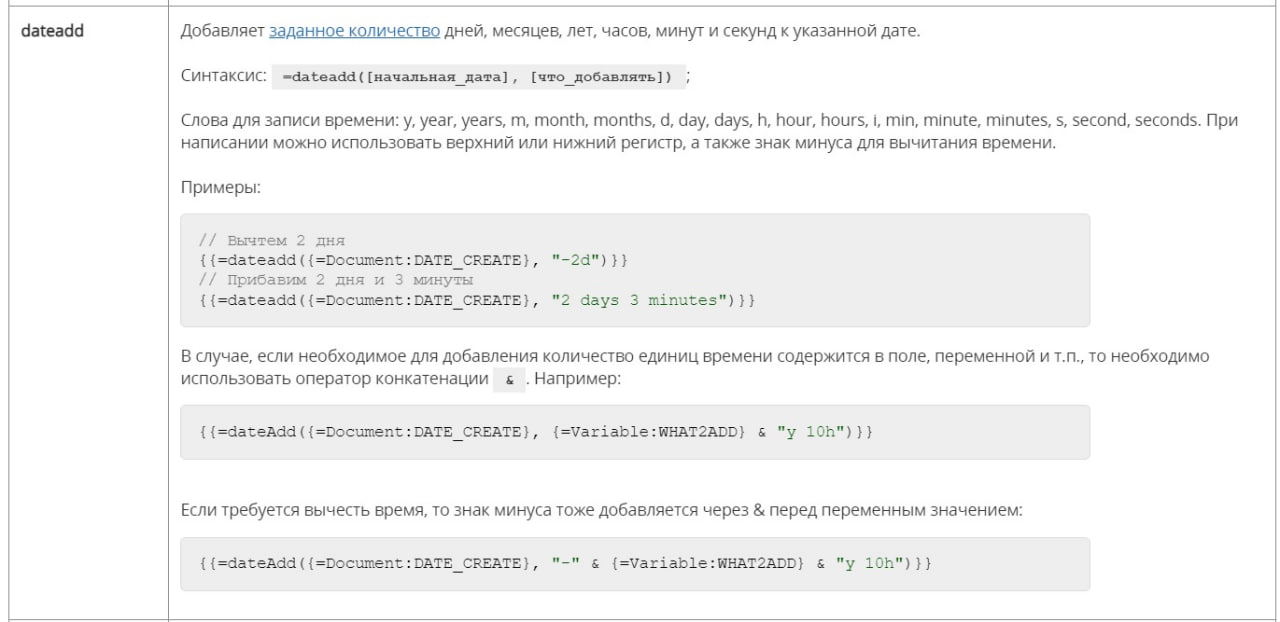The width and height of the screenshot is (1280, 622).
Task: Click the comment "// Вычтем 2 дня"
Action: click(x=271, y=241)
